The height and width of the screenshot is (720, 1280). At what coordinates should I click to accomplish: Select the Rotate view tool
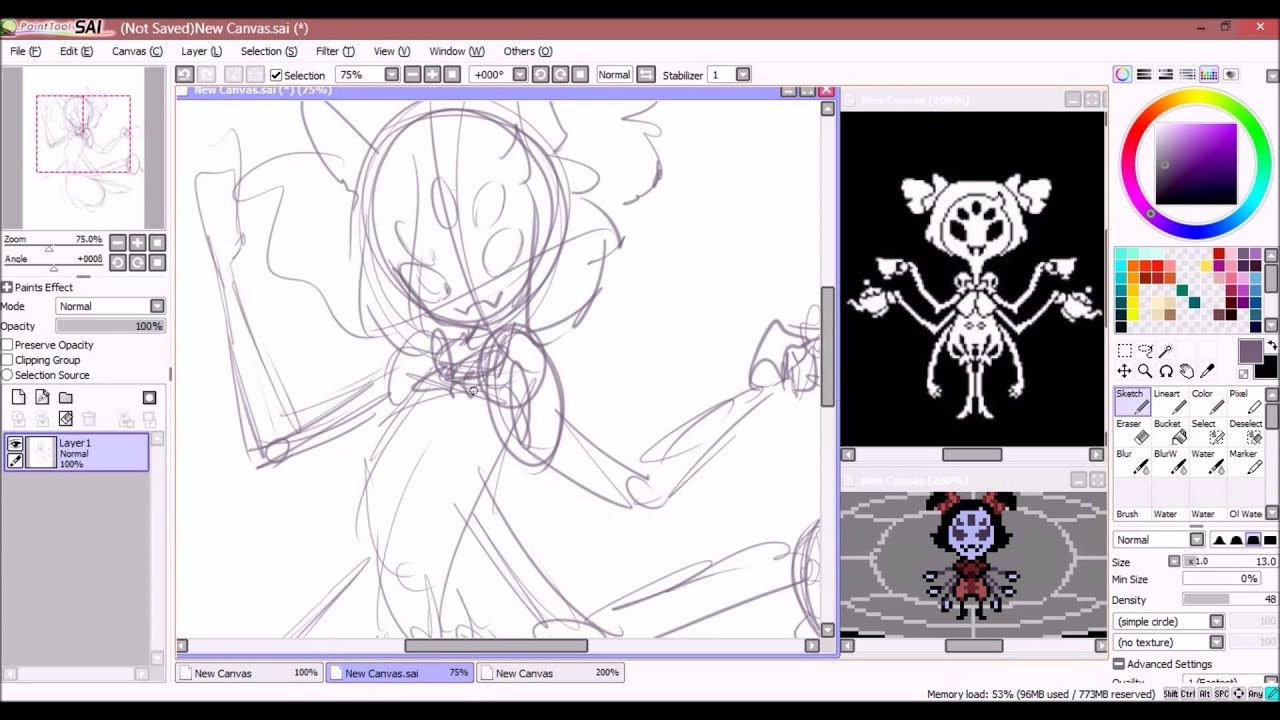[1166, 371]
